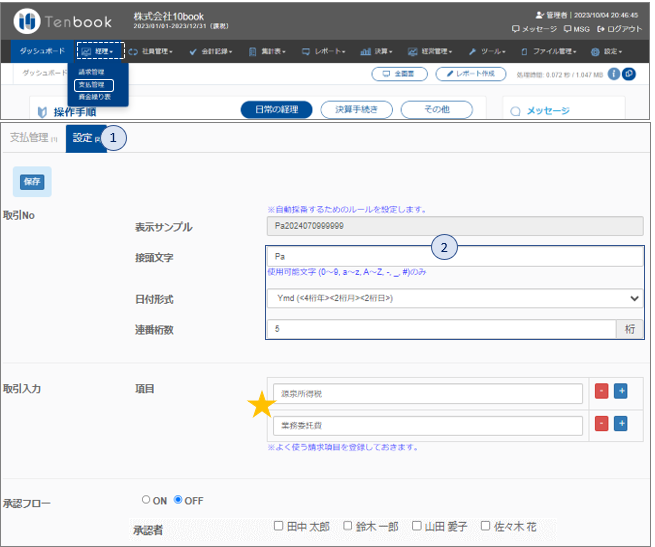Add an item after 業務委託費 with the blue plus

tap(621, 424)
